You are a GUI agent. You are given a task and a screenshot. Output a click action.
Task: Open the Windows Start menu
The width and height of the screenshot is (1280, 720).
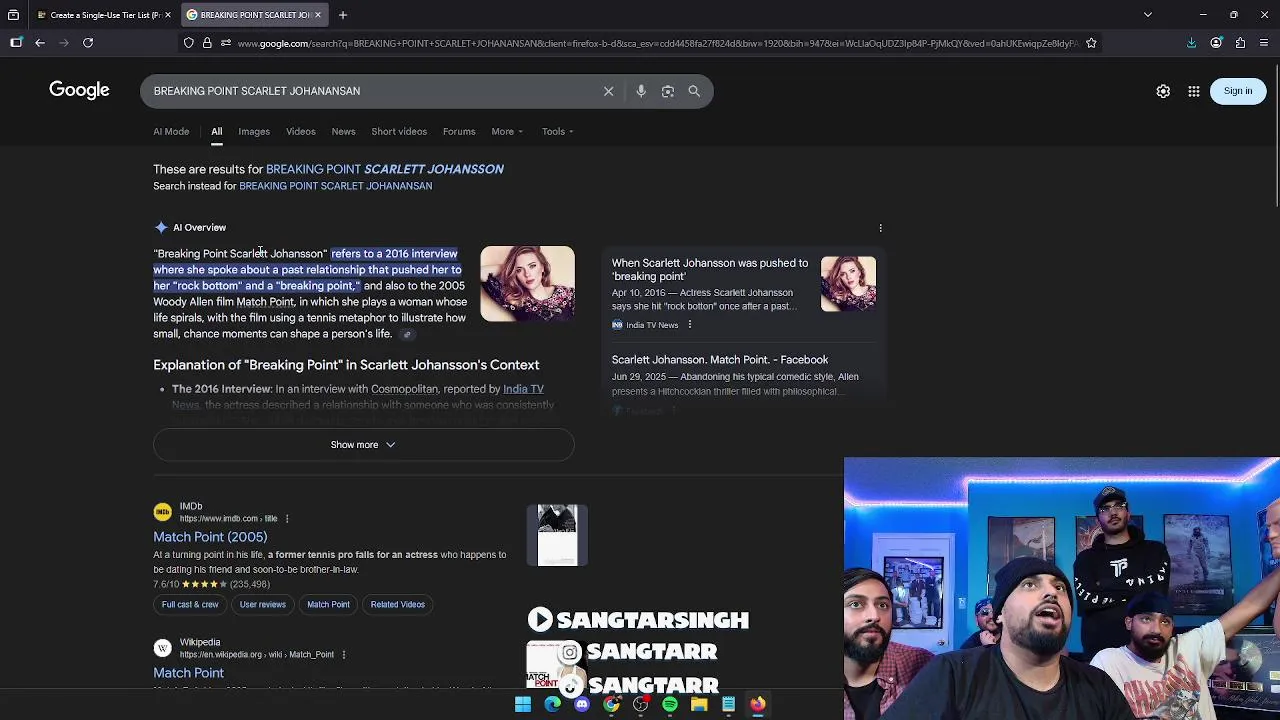click(523, 705)
